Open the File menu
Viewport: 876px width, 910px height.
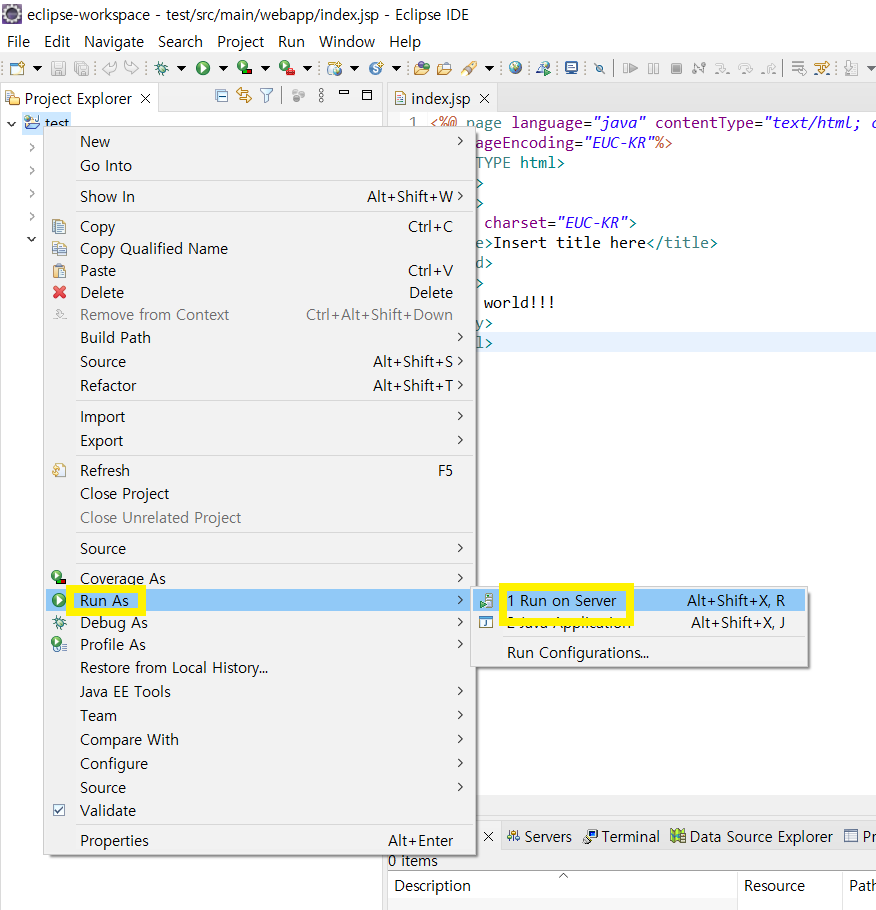click(x=19, y=42)
